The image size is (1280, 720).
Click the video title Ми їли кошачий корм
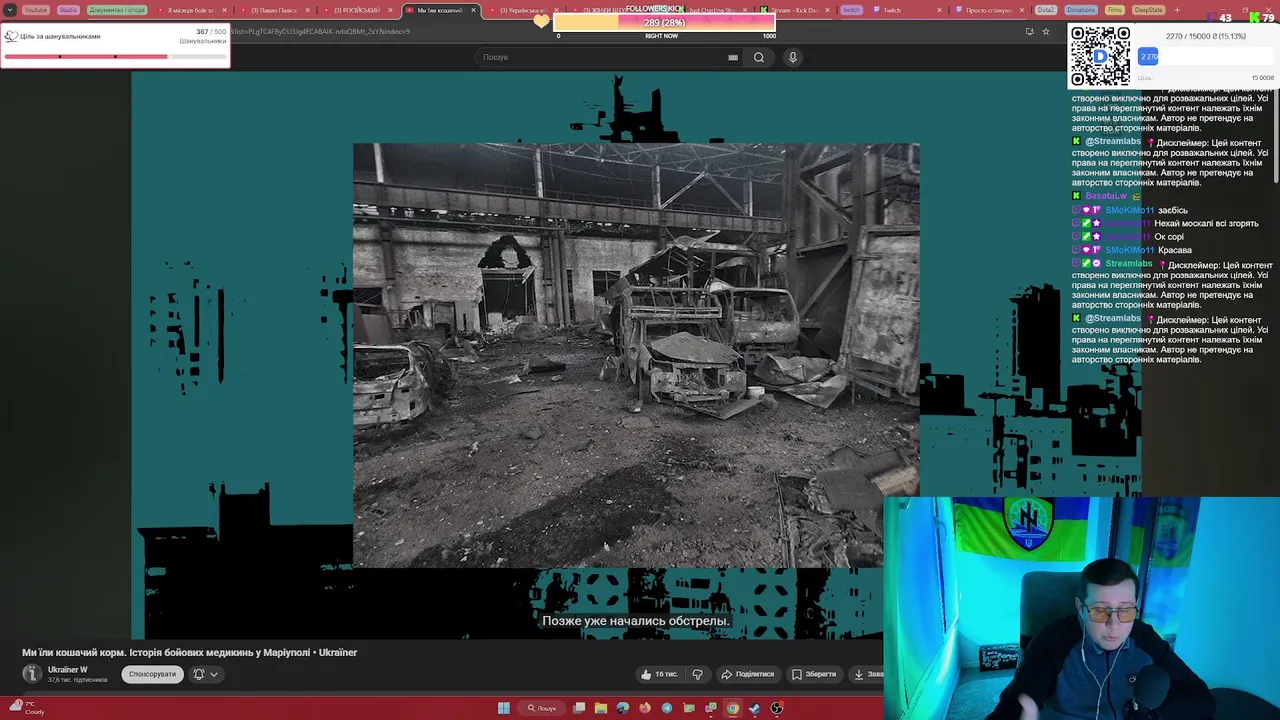pyautogui.click(x=190, y=652)
